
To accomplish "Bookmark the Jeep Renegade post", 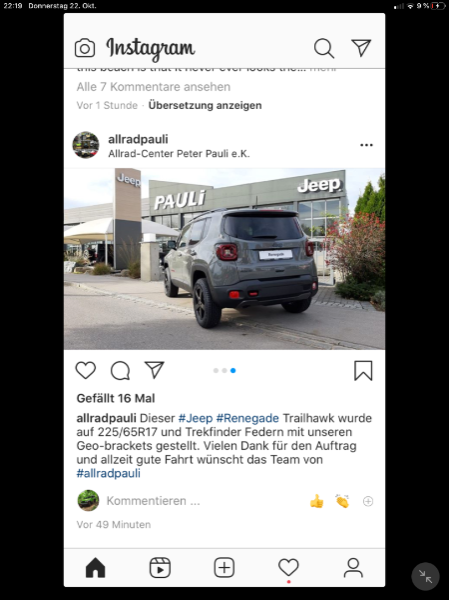I will (363, 370).
